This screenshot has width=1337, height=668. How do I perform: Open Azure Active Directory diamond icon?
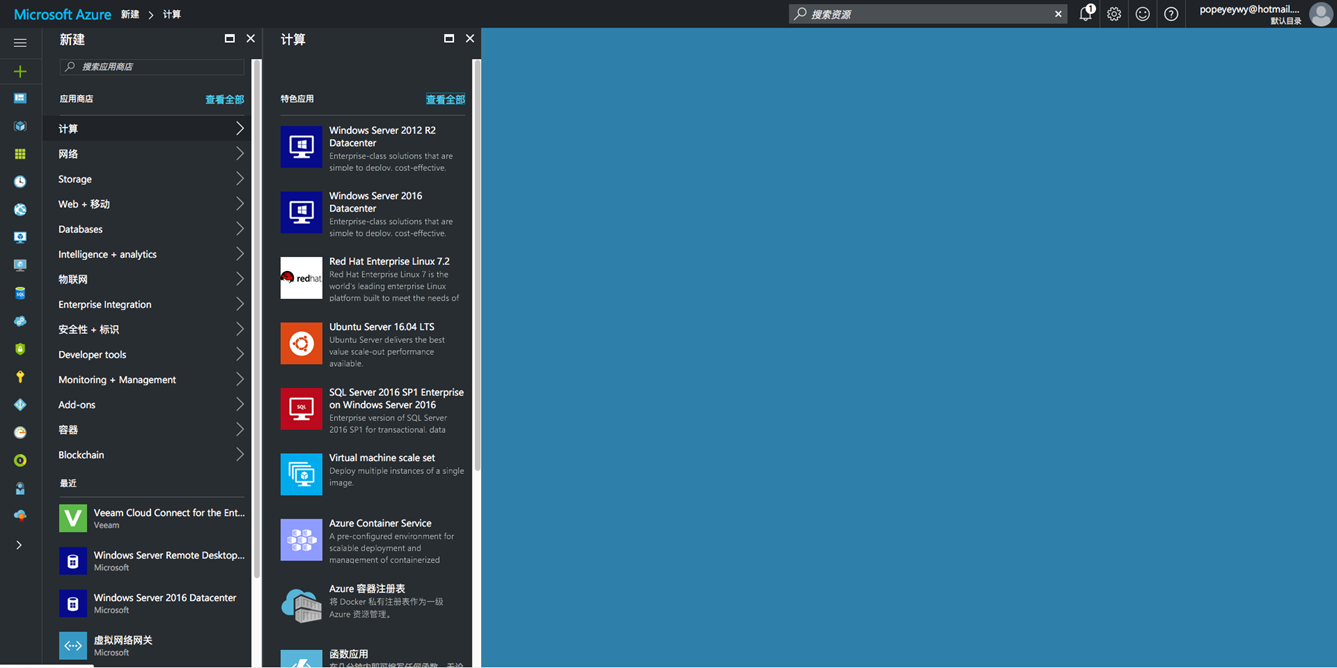(x=20, y=405)
